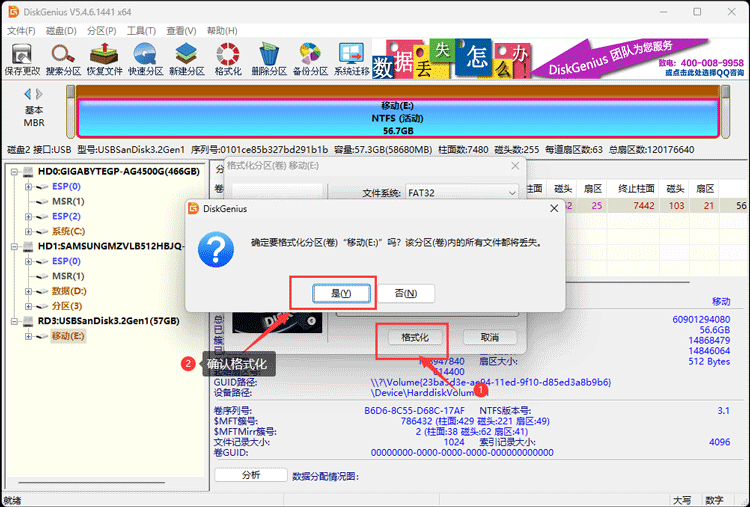Select 移动(E:) partition in tree
This screenshot has height=507, width=750.
68,336
